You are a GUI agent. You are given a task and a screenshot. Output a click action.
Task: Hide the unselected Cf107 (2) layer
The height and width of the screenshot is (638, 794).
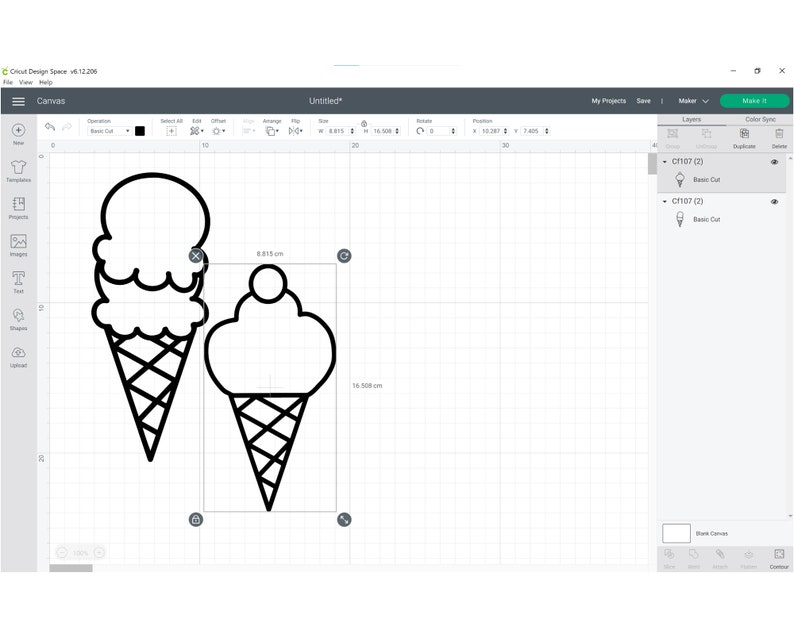[774, 202]
